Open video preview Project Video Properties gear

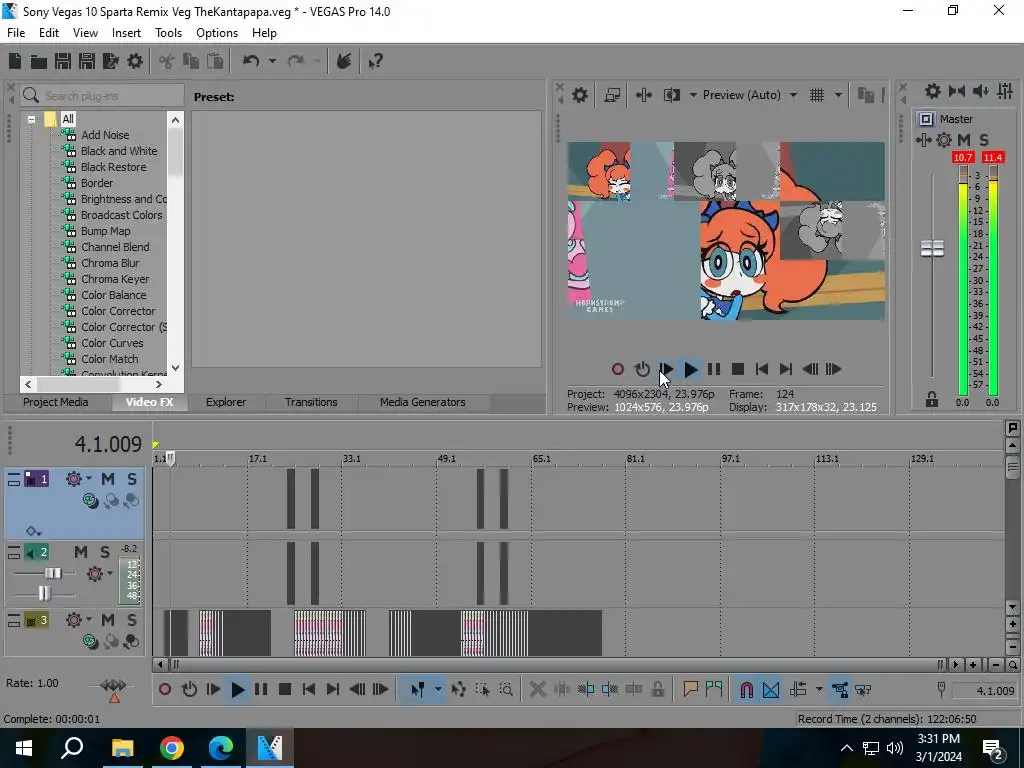(x=579, y=95)
